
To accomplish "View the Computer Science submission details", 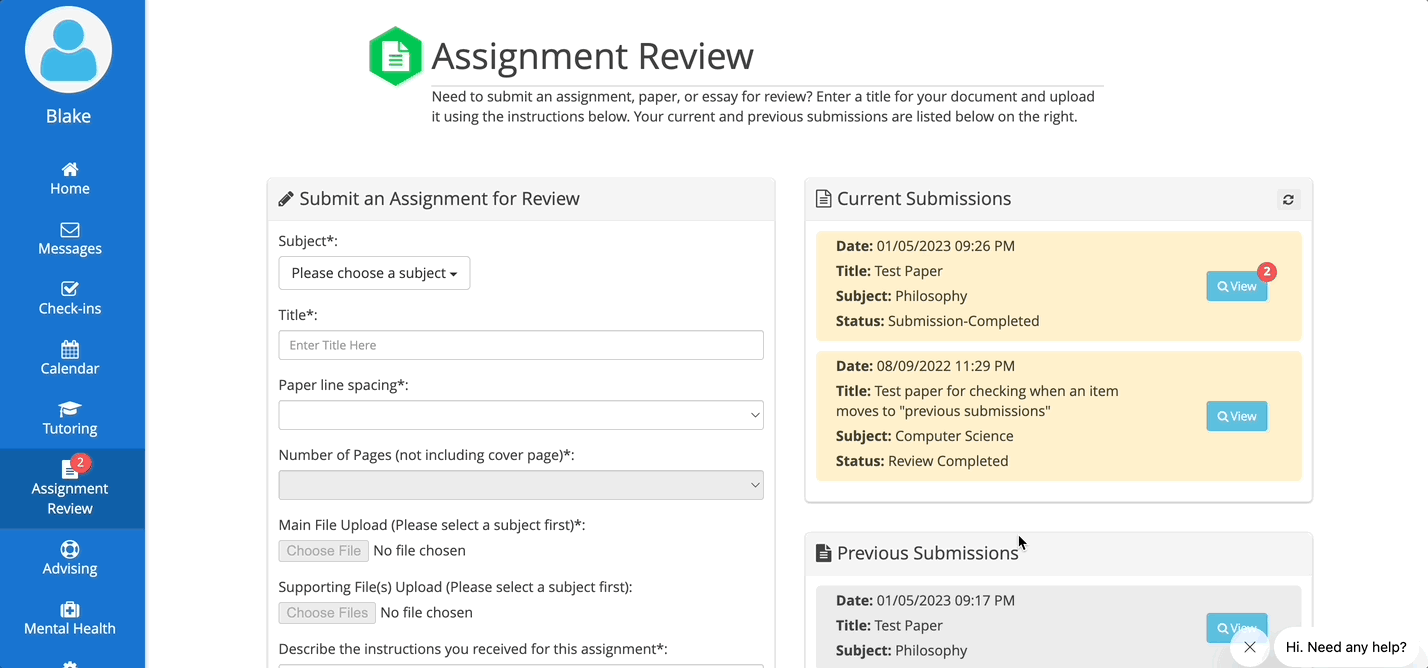I will tap(1236, 416).
